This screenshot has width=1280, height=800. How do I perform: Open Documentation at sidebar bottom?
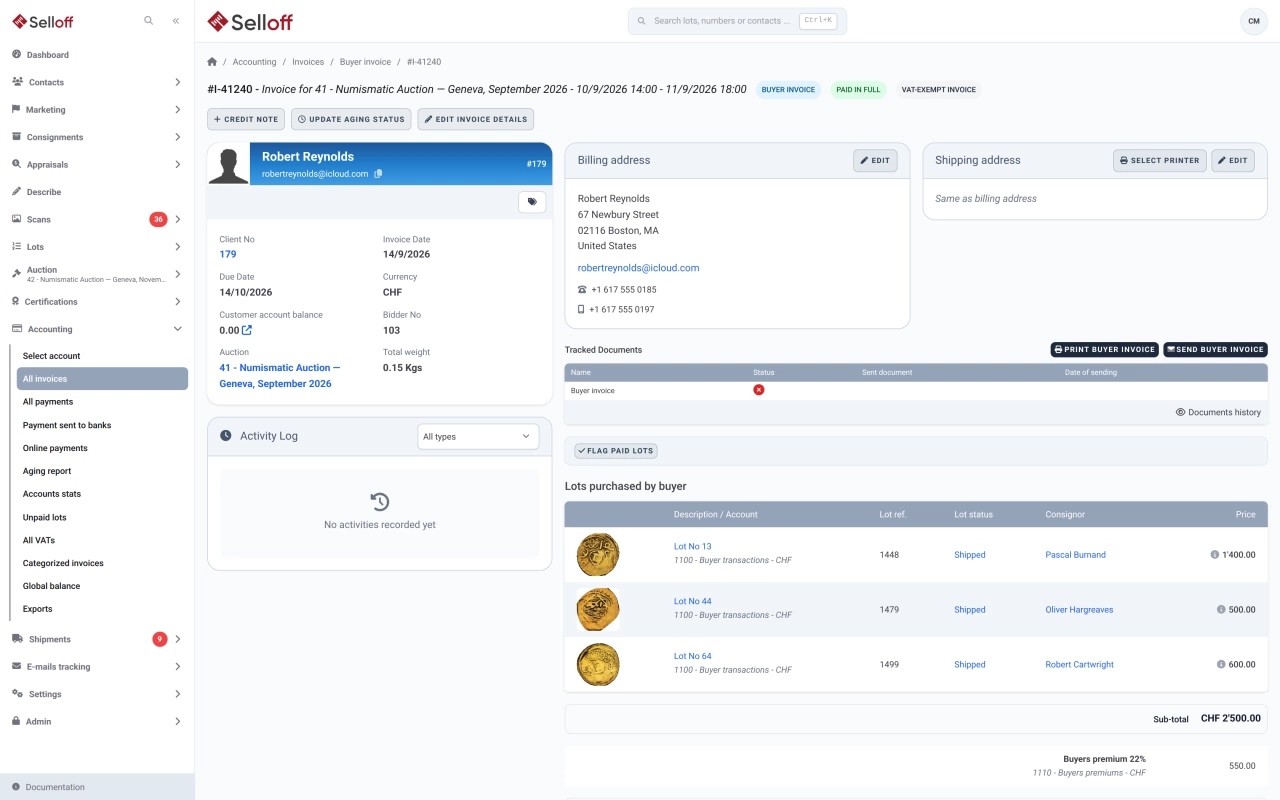(x=97, y=787)
